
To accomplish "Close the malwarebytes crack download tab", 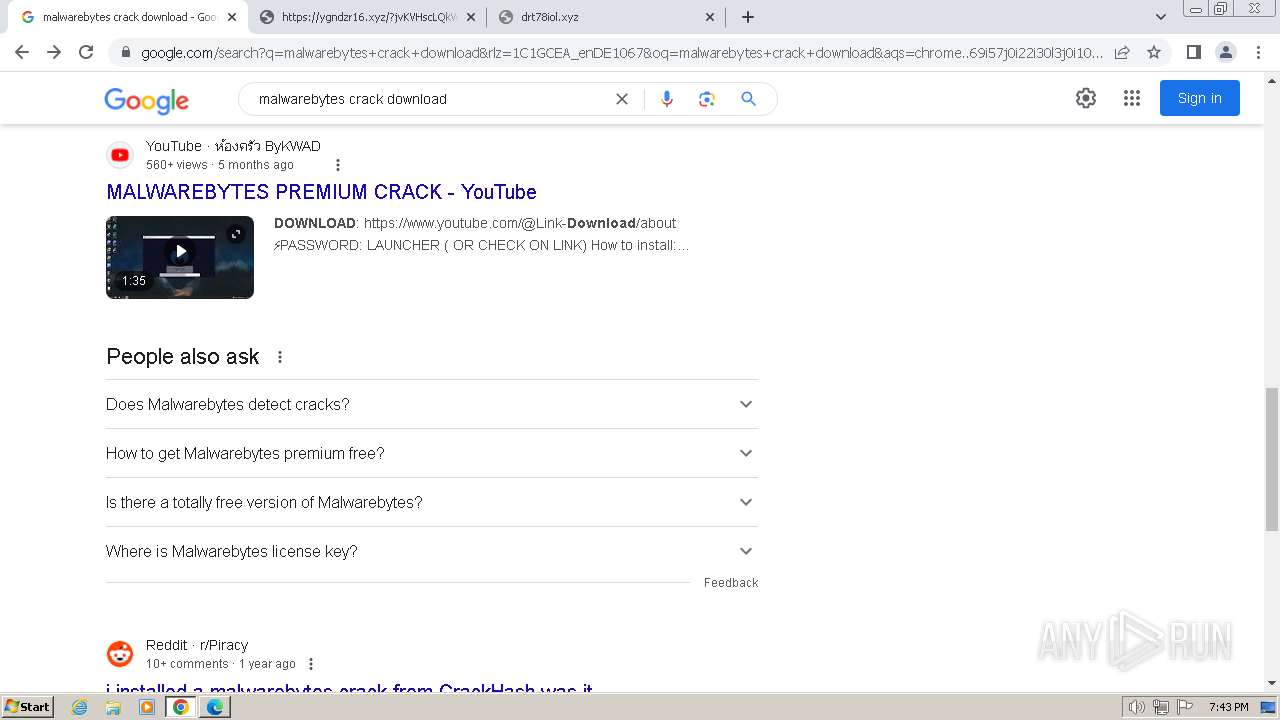I will (232, 17).
